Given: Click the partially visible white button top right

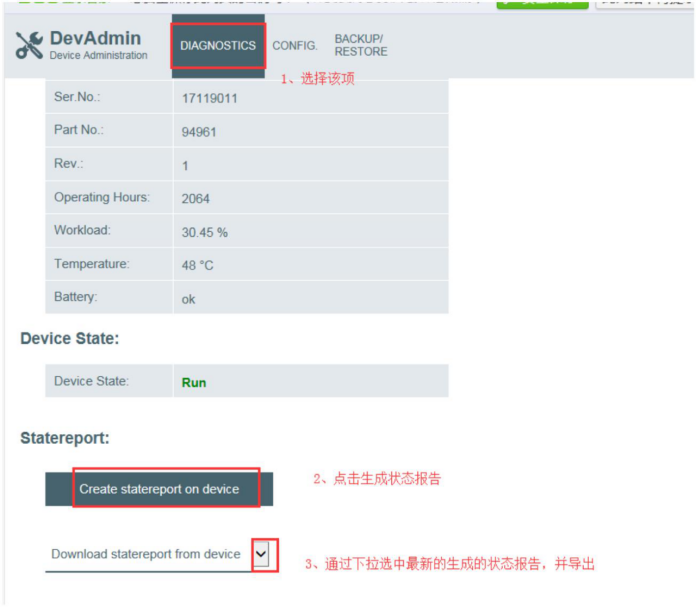Looking at the screenshot, I should click(645, 4).
